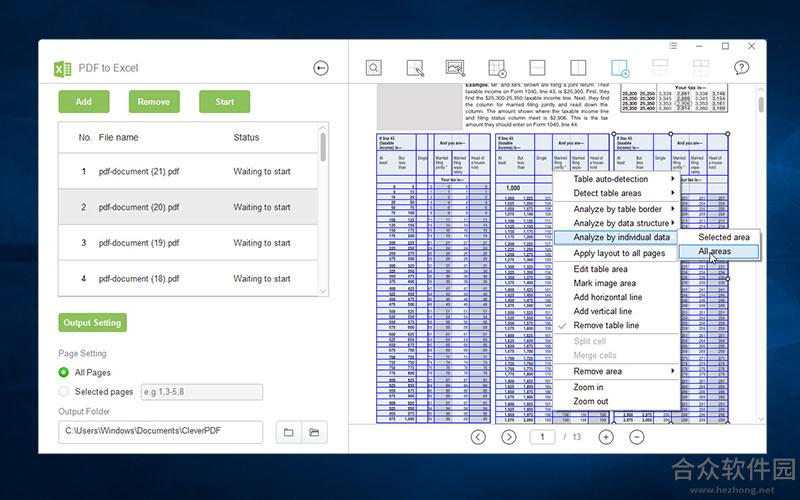
Task: Click the File name column header
Action: click(118, 137)
